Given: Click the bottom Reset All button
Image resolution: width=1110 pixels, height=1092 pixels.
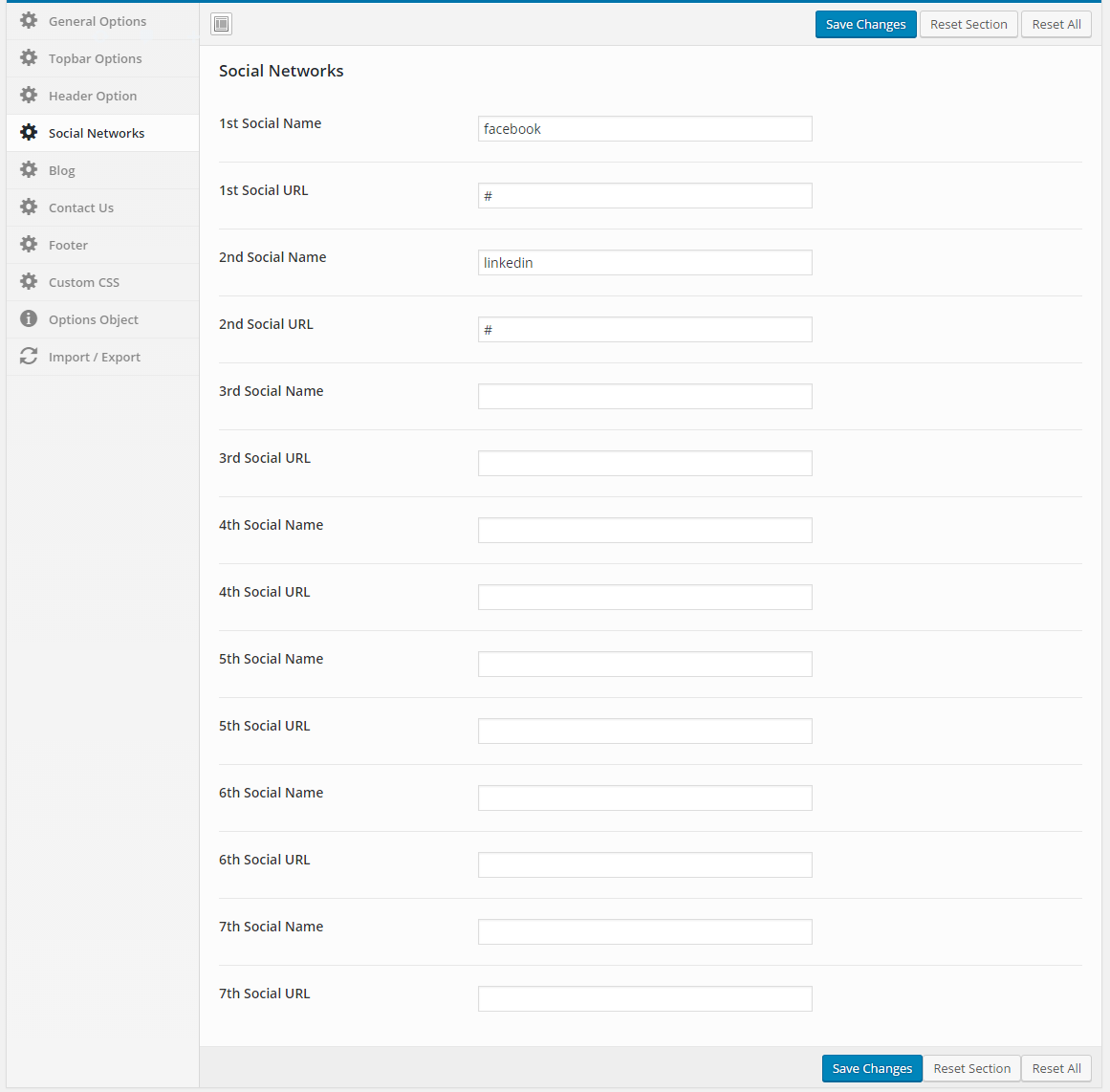Looking at the screenshot, I should (x=1056, y=1068).
